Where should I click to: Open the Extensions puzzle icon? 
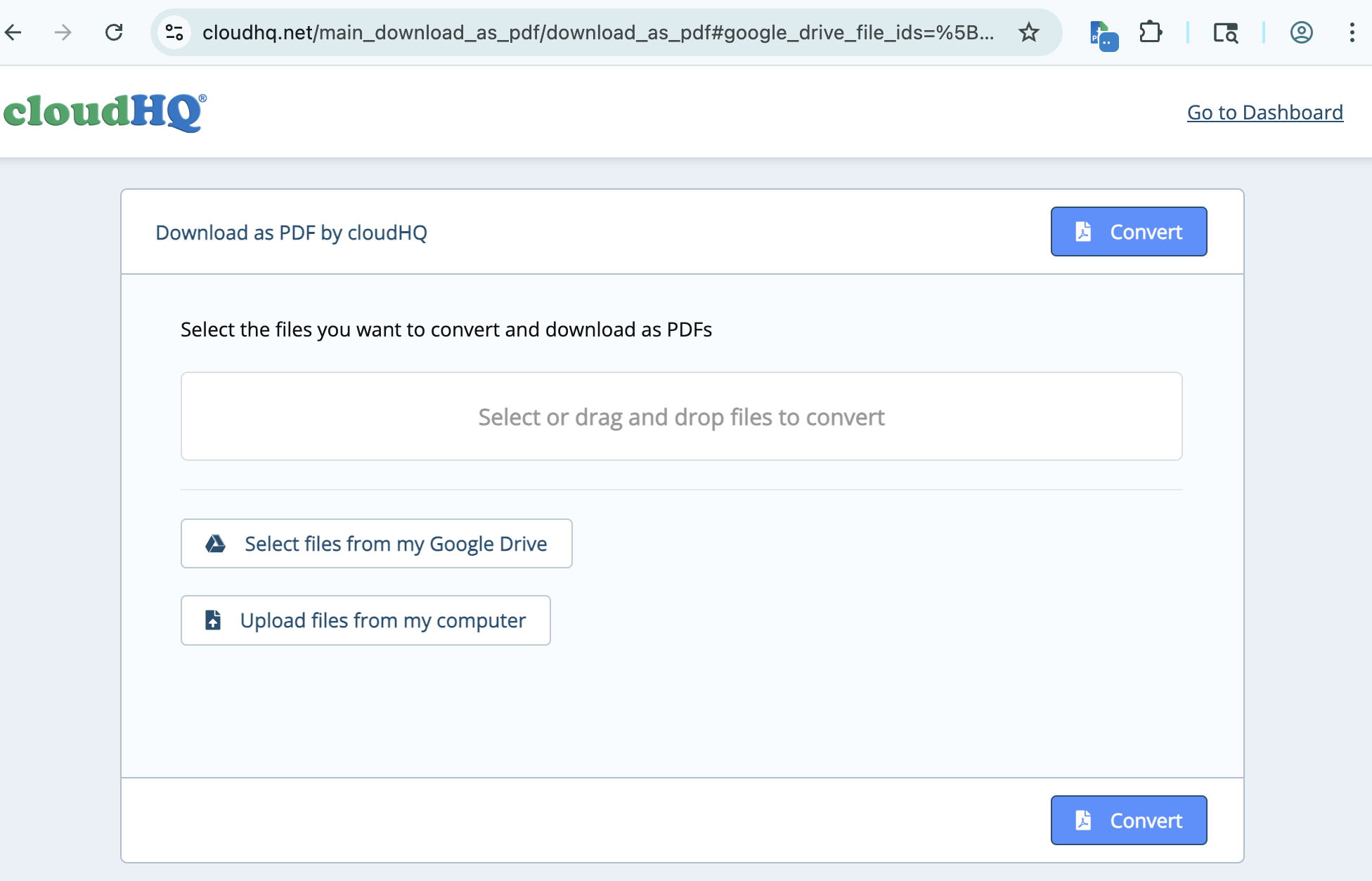click(x=1151, y=32)
